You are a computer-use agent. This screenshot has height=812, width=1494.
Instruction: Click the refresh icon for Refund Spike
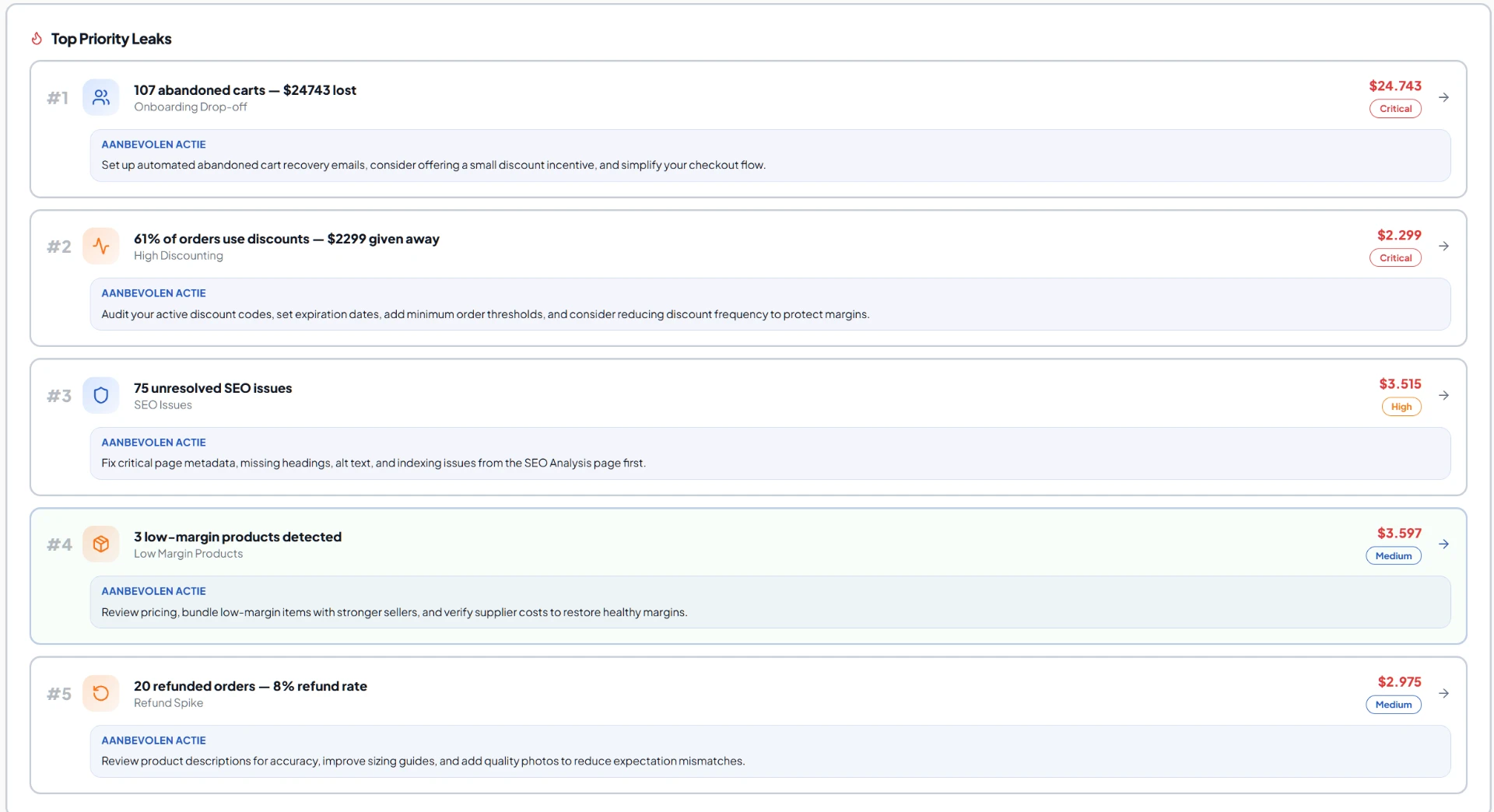pos(101,693)
